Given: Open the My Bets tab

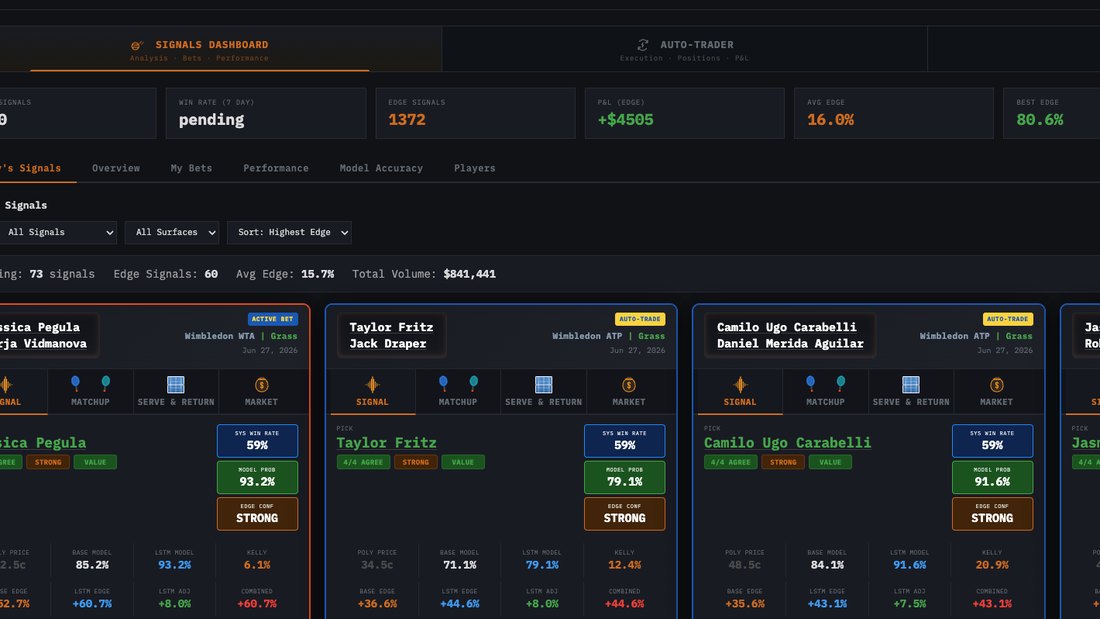Looking at the screenshot, I should [x=191, y=168].
